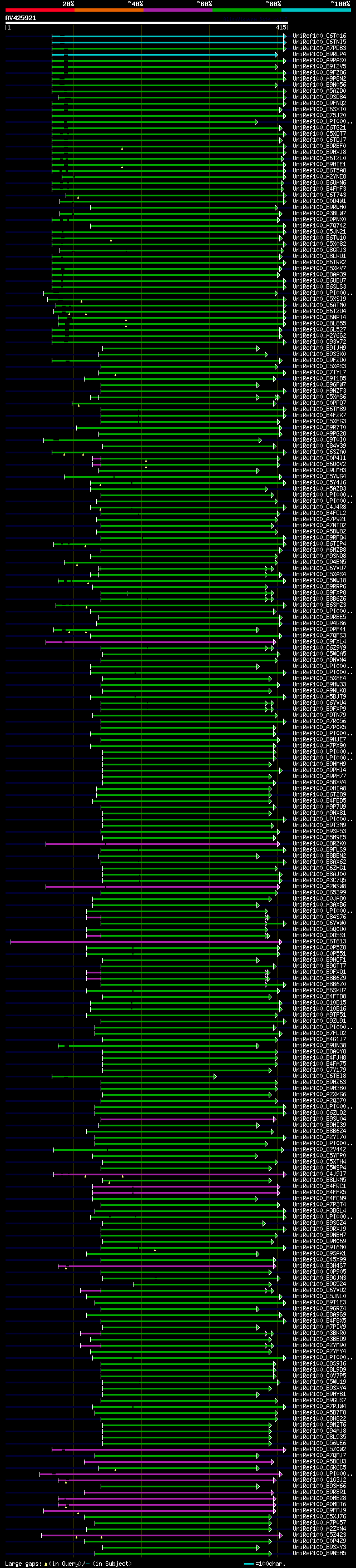356x1568 pixels.
Task: Select the UniRef100_A7R056 label
Action: [319, 721]
